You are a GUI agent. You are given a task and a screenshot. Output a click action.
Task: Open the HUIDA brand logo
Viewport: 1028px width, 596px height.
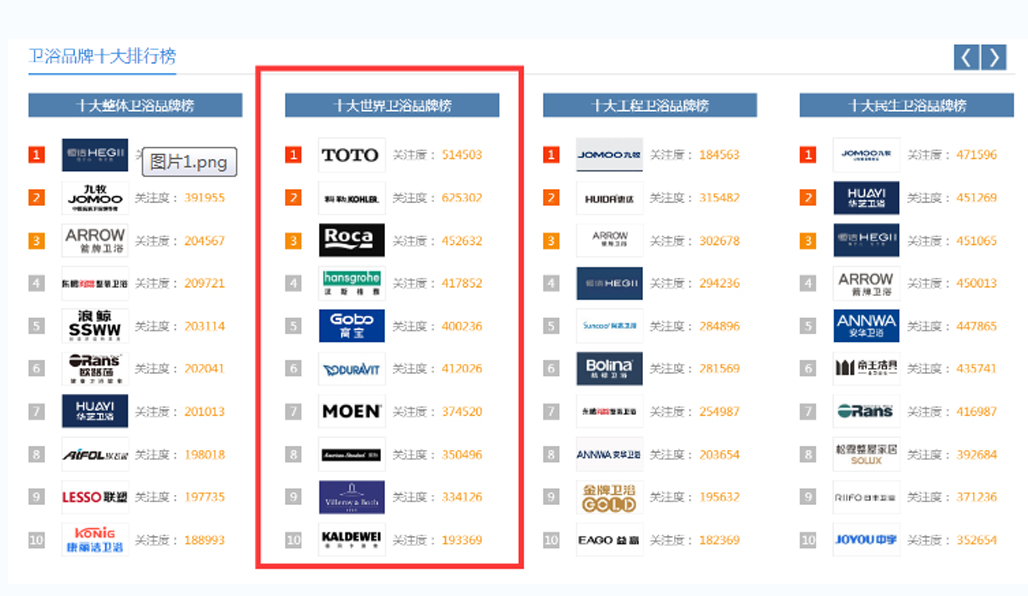click(609, 198)
